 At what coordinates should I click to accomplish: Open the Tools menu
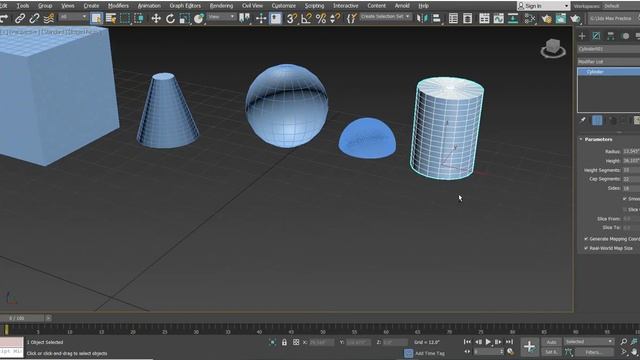click(x=23, y=6)
